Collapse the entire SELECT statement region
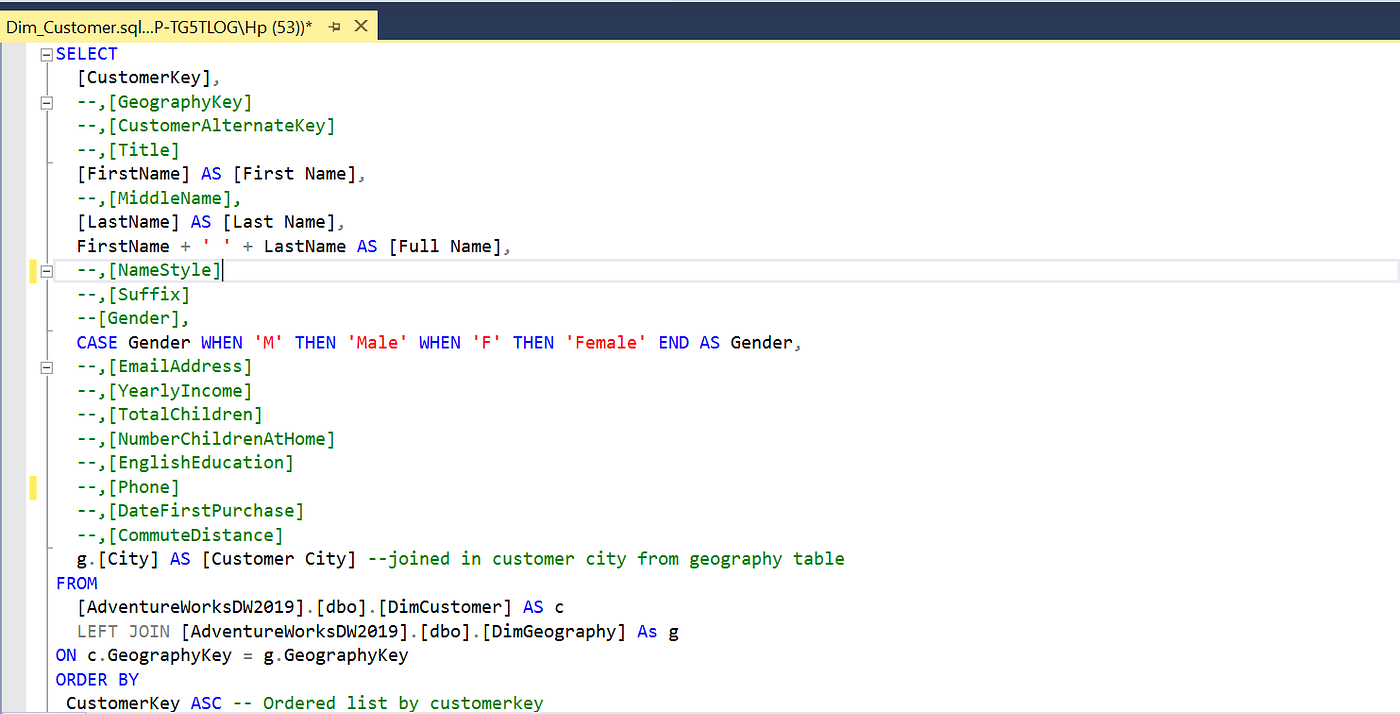Viewport: 1400px width, 714px height. click(x=46, y=53)
